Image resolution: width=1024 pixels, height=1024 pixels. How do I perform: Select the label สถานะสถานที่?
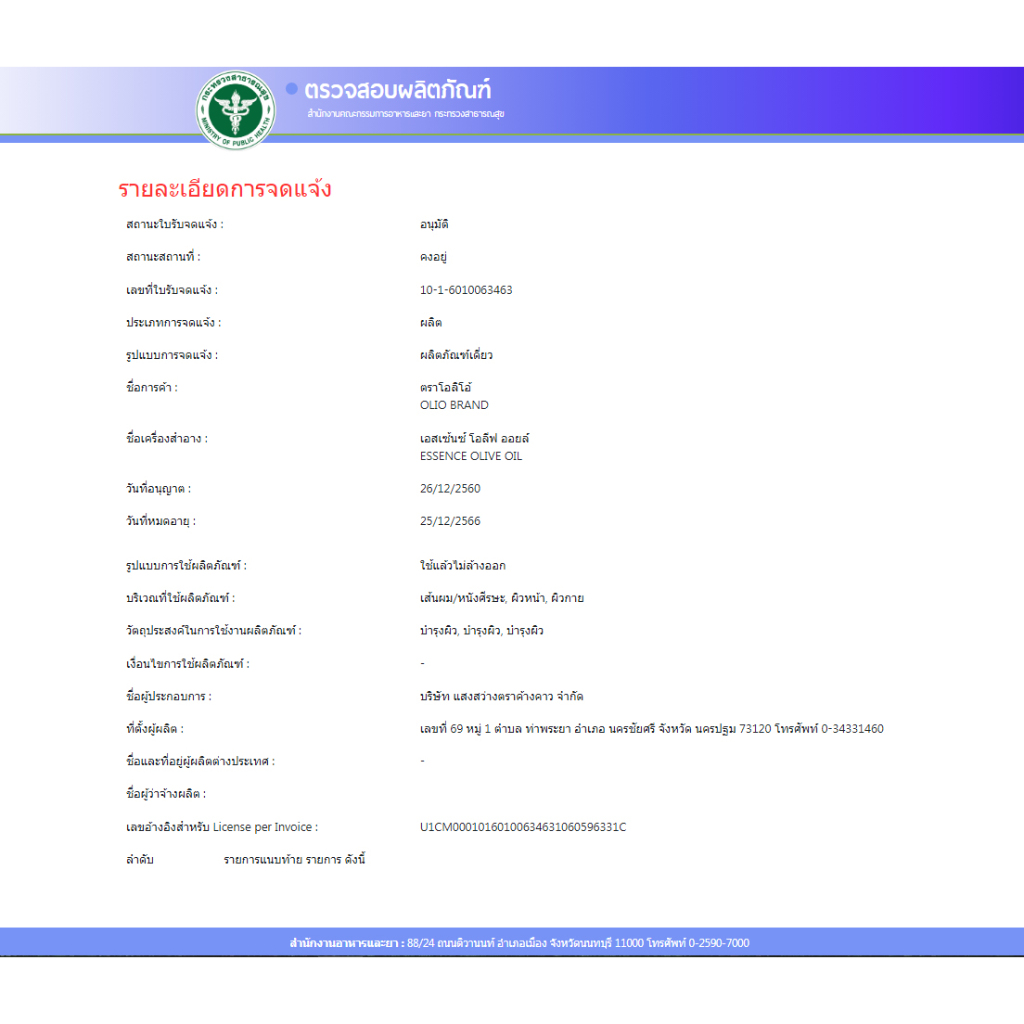tap(163, 257)
